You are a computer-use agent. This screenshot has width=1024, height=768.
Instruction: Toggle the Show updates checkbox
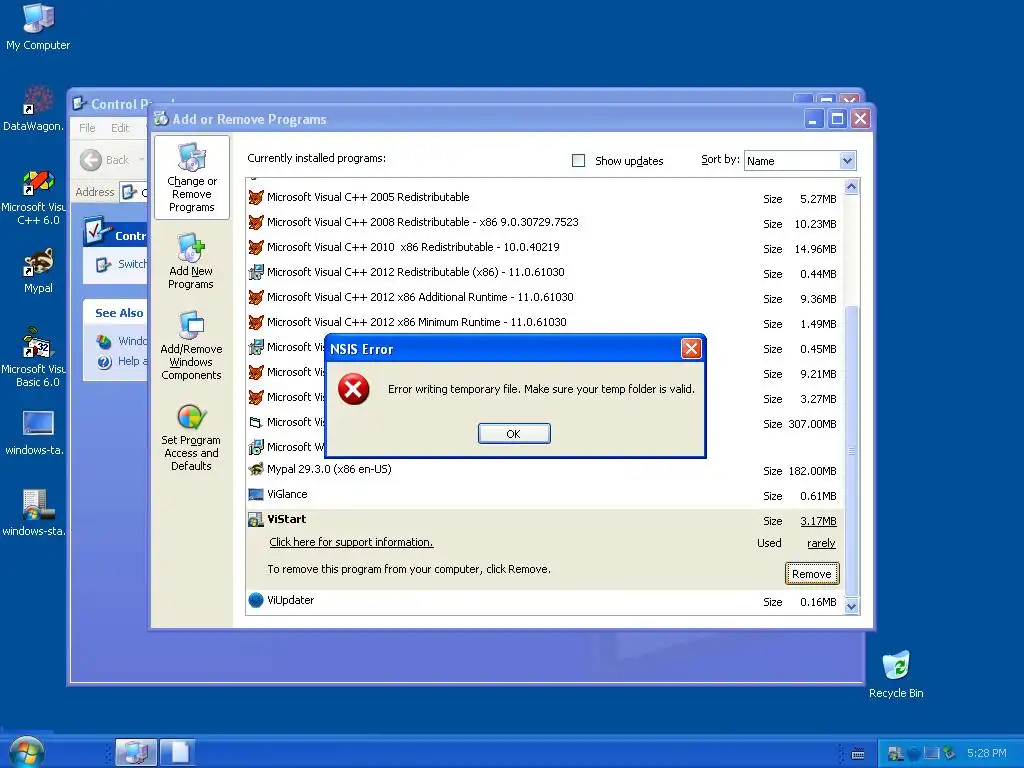pyautogui.click(x=579, y=161)
